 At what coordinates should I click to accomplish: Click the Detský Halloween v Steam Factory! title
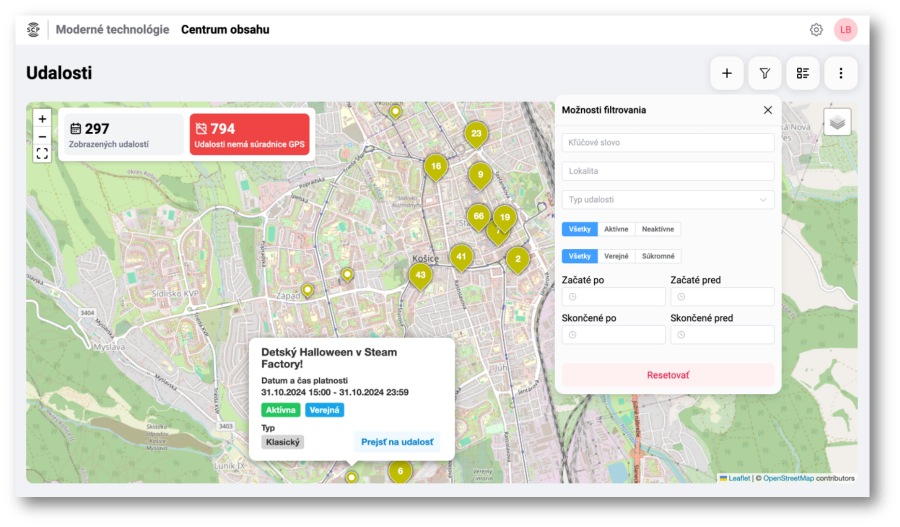pyautogui.click(x=329, y=358)
